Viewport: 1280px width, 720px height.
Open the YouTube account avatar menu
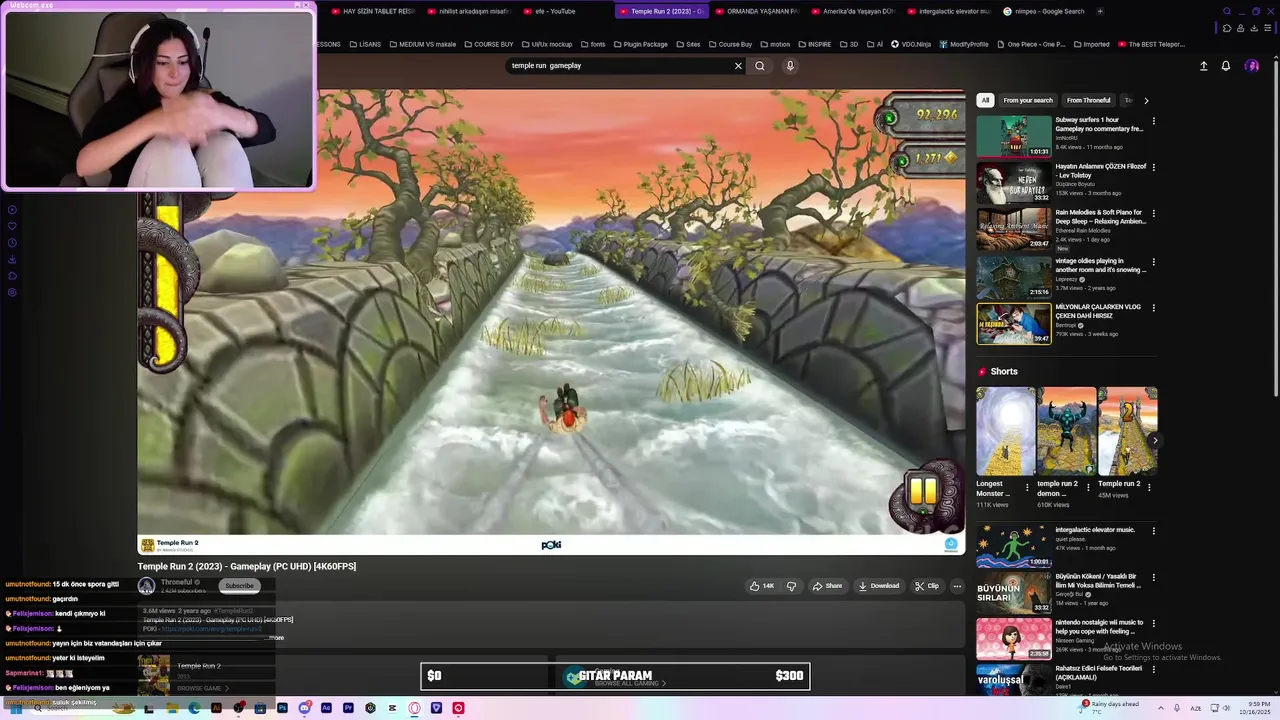[x=1252, y=66]
